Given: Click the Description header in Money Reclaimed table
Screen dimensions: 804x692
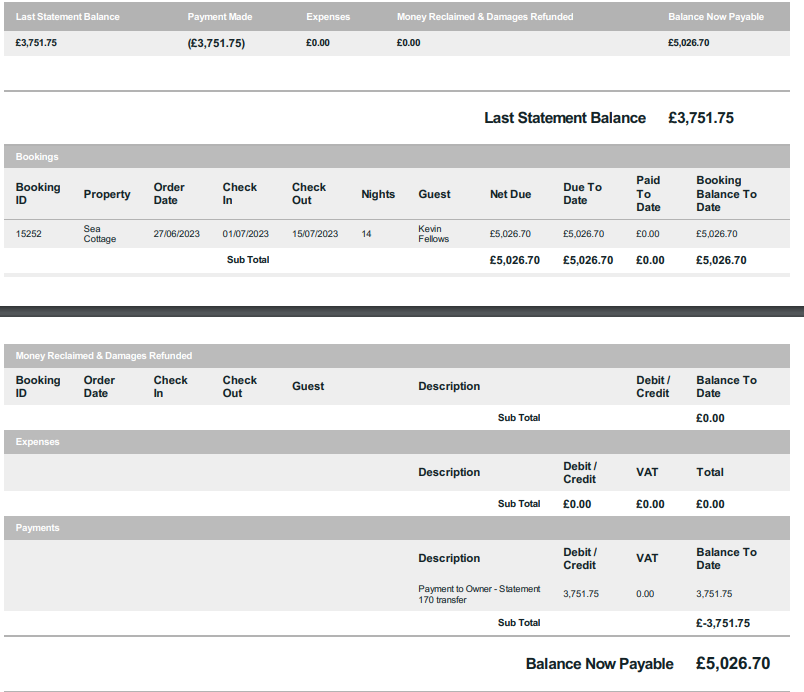Looking at the screenshot, I should 449,386.
